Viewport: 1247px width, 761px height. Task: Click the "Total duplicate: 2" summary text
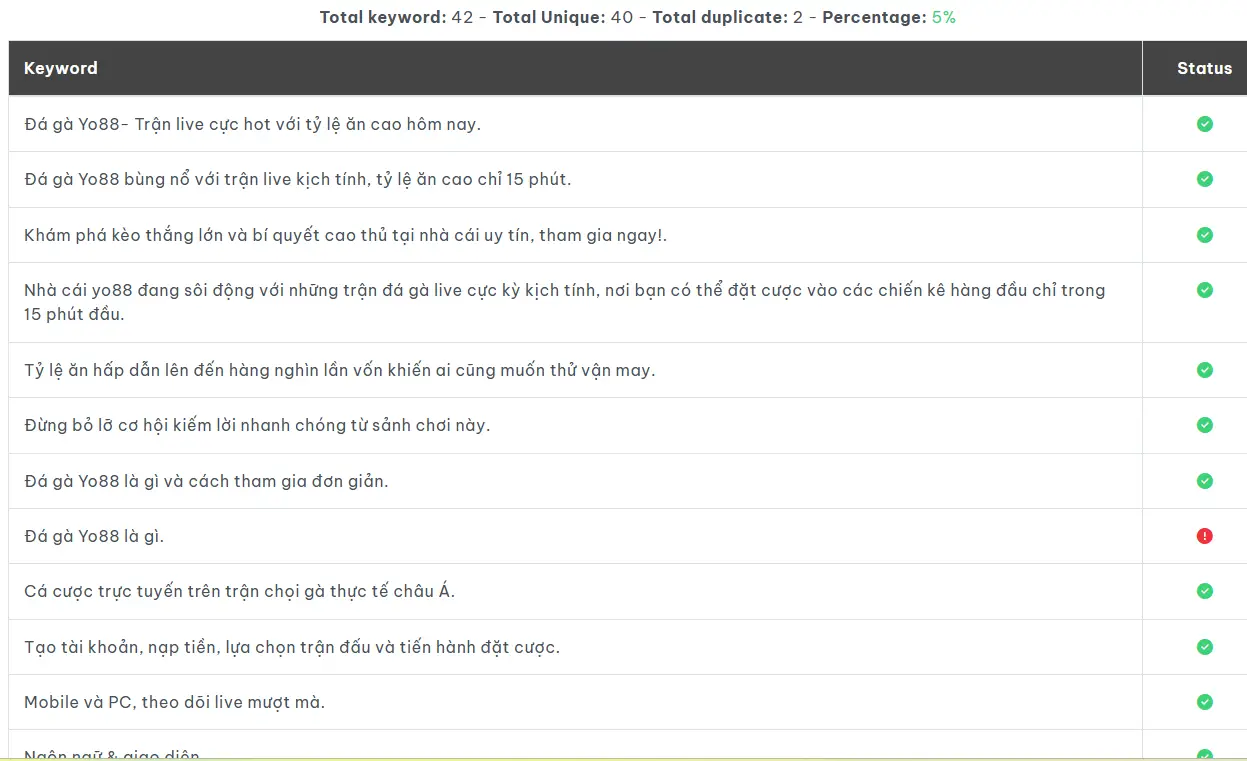click(x=727, y=17)
